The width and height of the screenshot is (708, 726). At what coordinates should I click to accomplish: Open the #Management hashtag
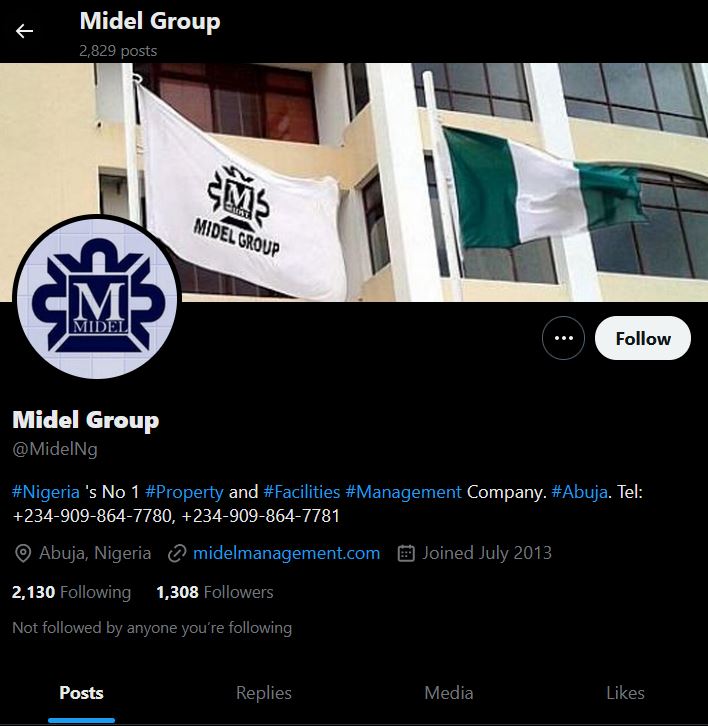(403, 492)
